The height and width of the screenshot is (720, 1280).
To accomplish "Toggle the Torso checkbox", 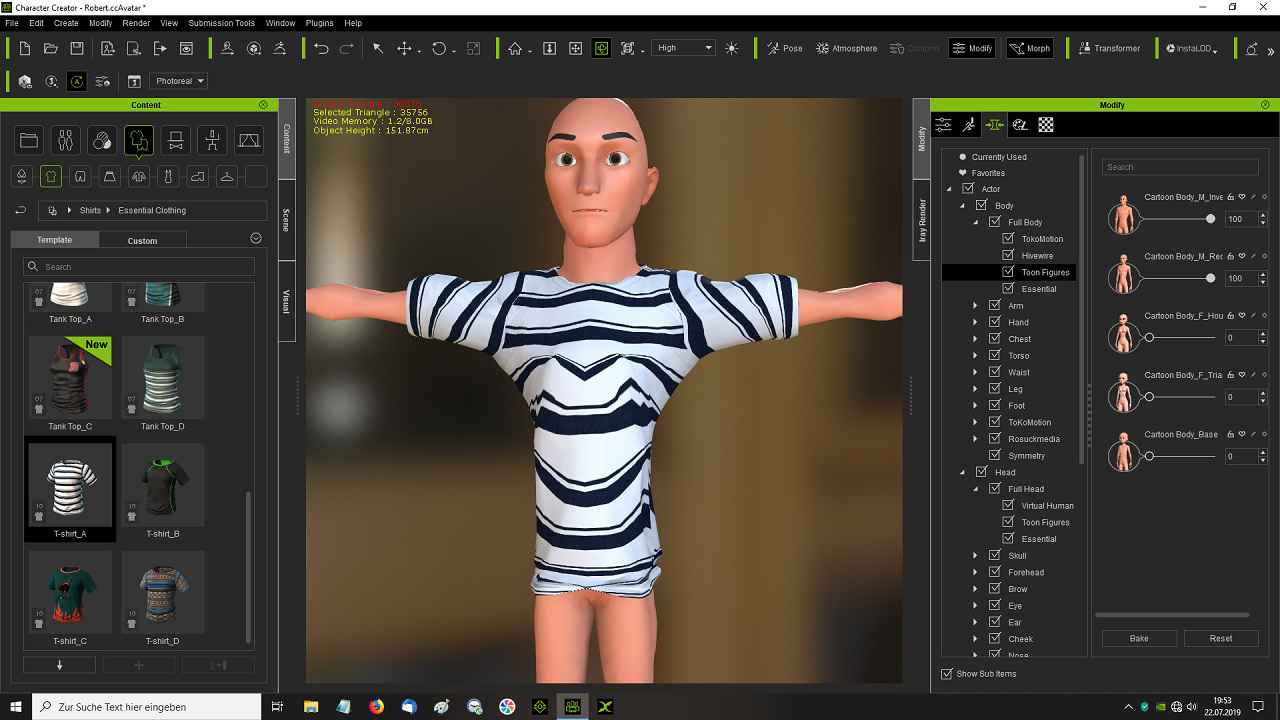I will point(994,356).
